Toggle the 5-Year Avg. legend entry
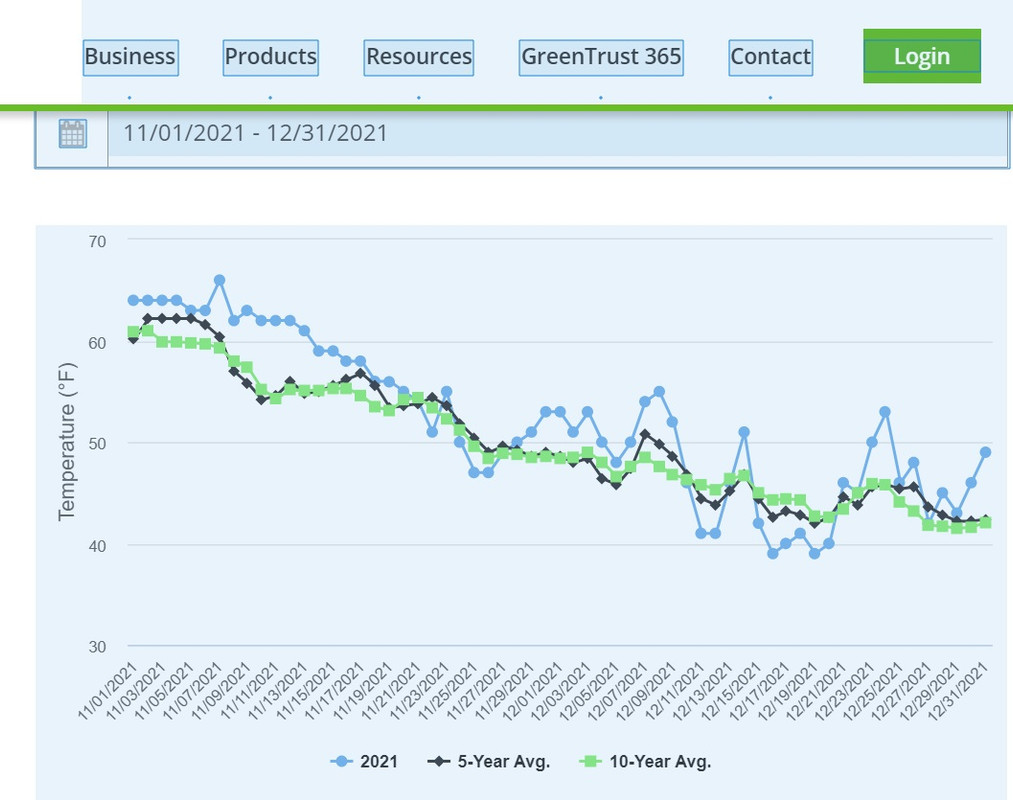Viewport: 1013px width, 800px height. 489,761
